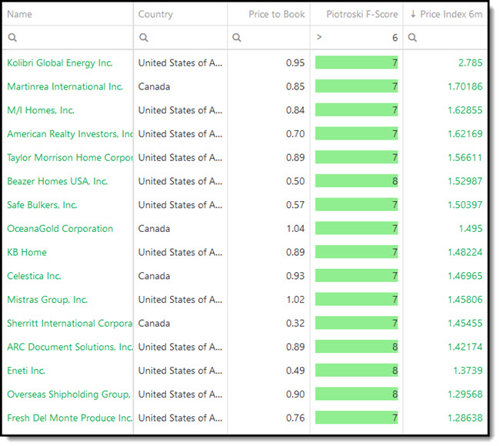Click Price Index value 1.48224
Viewport: 500px width, 446px height.
[x=465, y=252]
